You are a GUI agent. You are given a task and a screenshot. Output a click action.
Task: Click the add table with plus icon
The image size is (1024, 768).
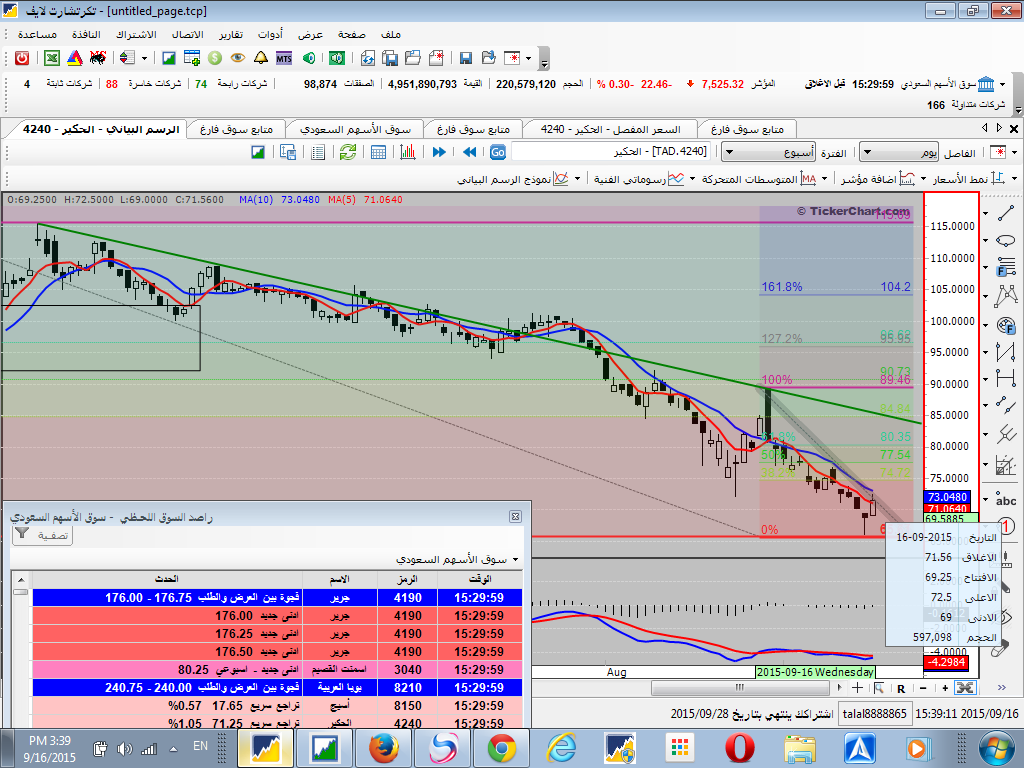[x=192, y=58]
